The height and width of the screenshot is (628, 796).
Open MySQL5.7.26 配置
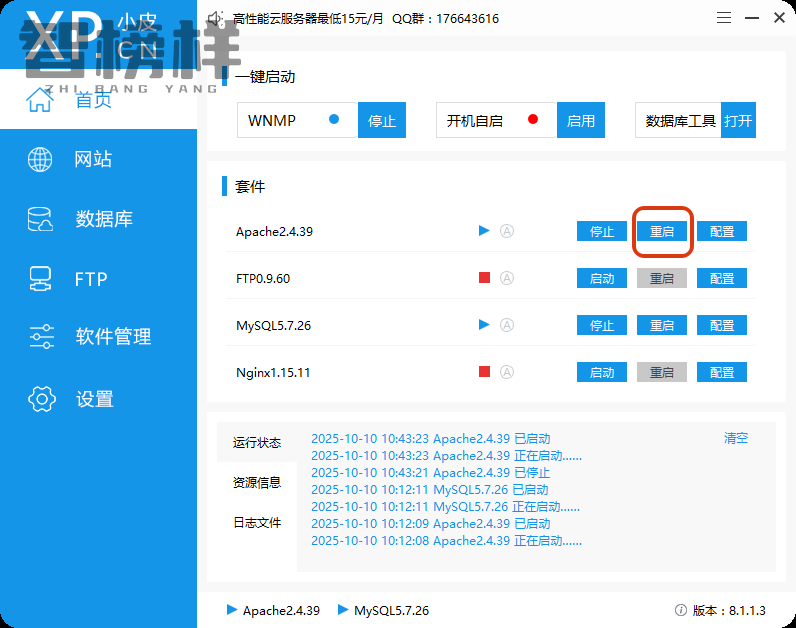[722, 325]
